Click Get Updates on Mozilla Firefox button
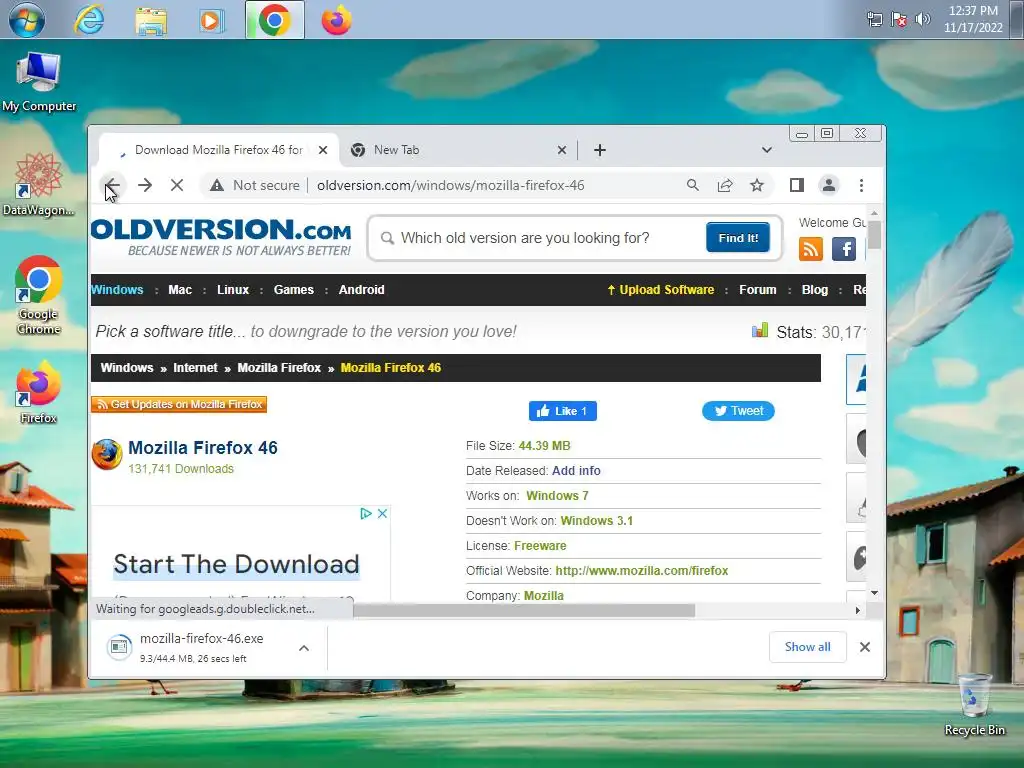Image resolution: width=1024 pixels, height=768 pixels. pyautogui.click(x=179, y=404)
